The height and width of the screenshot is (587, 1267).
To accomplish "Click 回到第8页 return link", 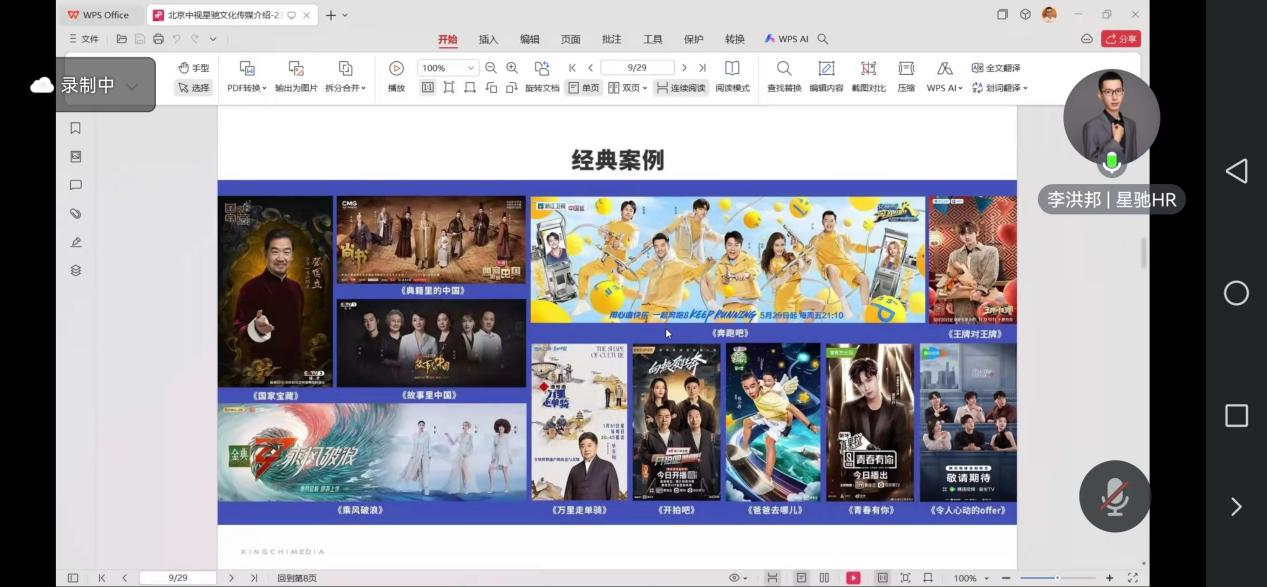I will 297,578.
